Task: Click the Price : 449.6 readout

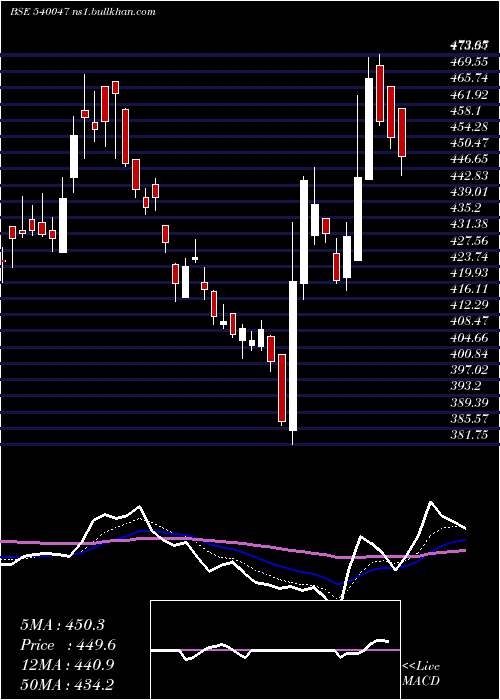Action: point(68,645)
